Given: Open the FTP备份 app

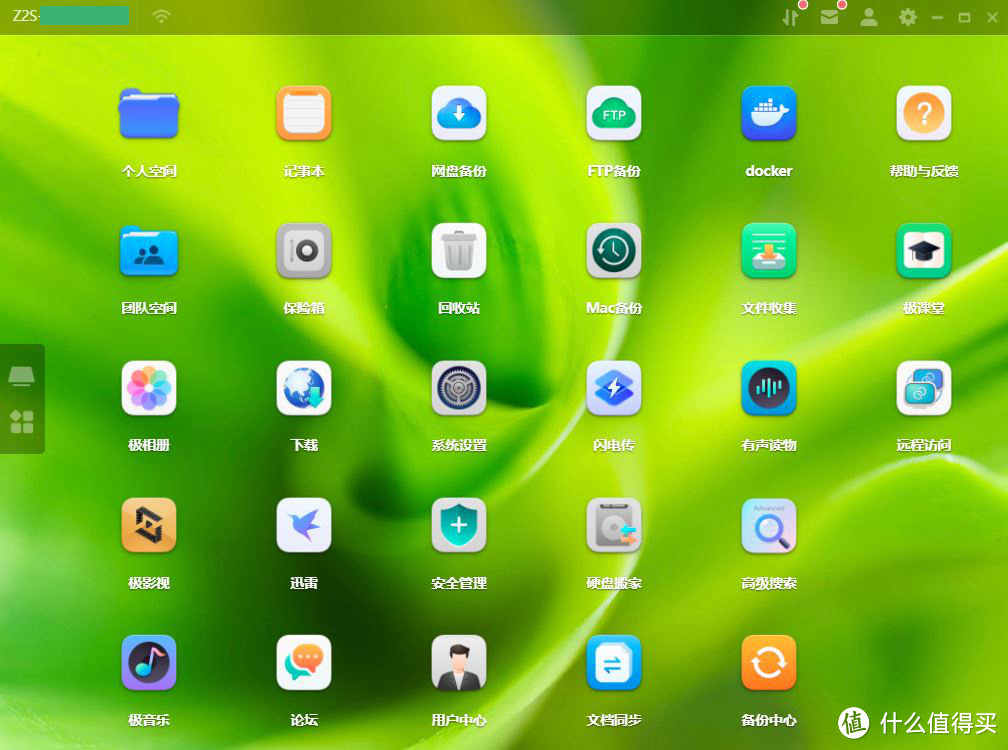Looking at the screenshot, I should [x=613, y=113].
